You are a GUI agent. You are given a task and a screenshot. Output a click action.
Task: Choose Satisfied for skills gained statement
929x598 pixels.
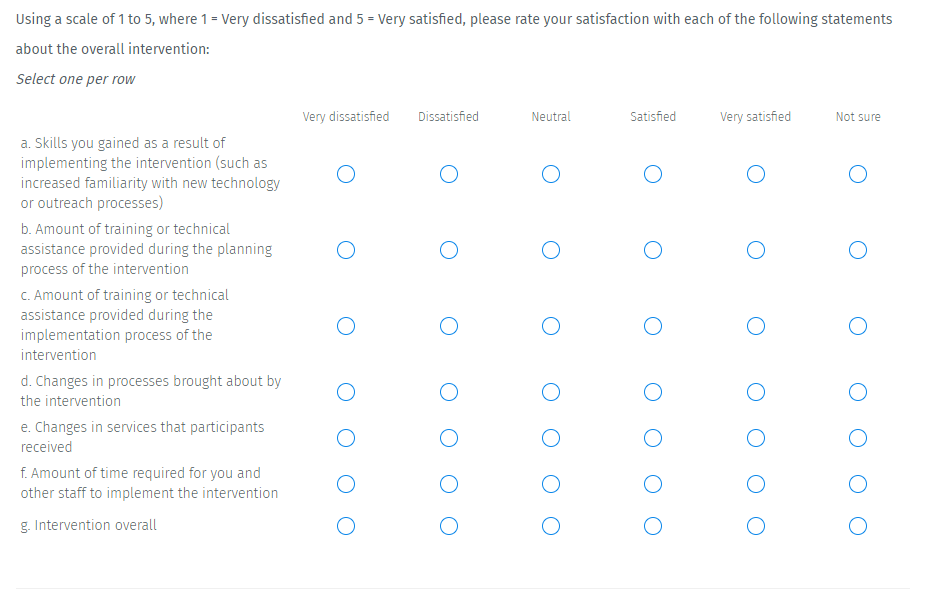[x=652, y=174]
